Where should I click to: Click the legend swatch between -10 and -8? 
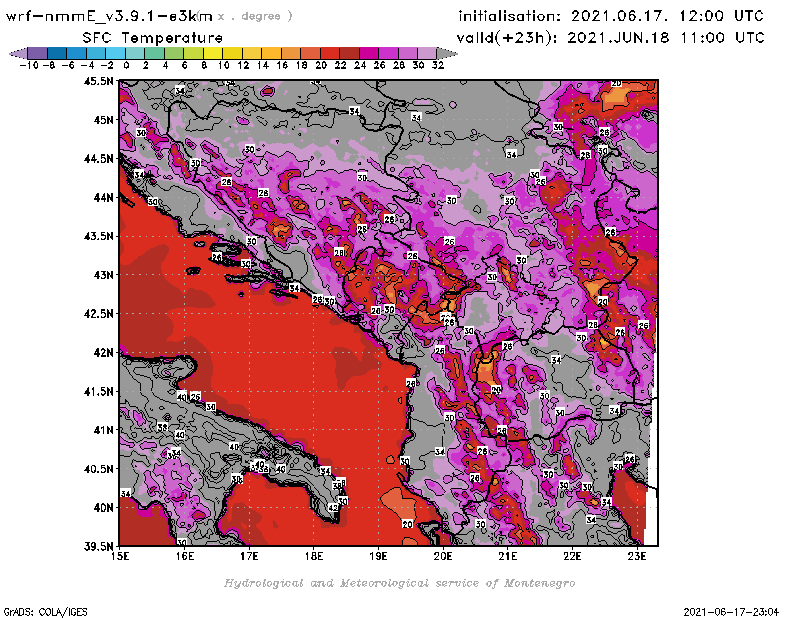[x=38, y=53]
